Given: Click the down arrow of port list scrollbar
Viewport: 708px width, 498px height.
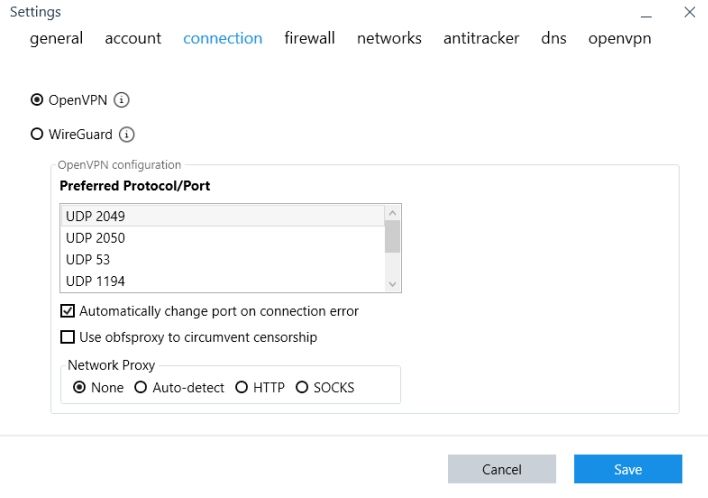Looking at the screenshot, I should click(393, 284).
